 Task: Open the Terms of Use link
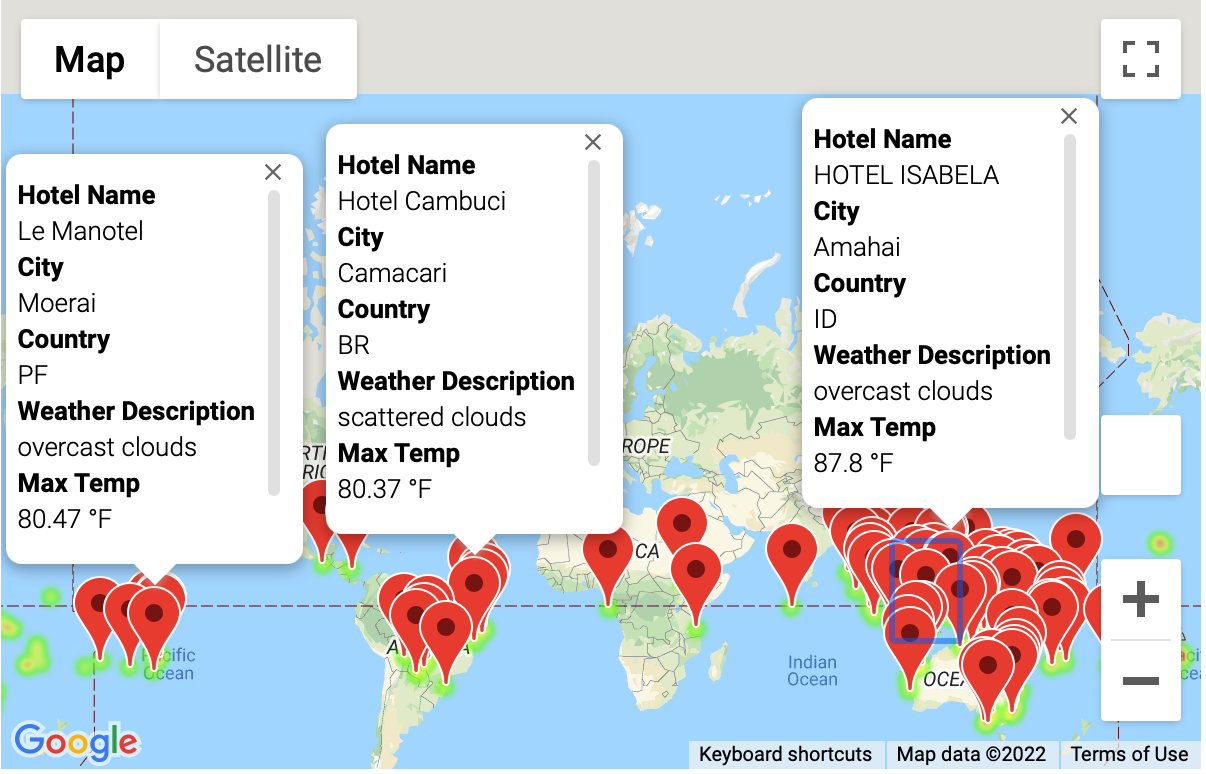pyautogui.click(x=1130, y=755)
